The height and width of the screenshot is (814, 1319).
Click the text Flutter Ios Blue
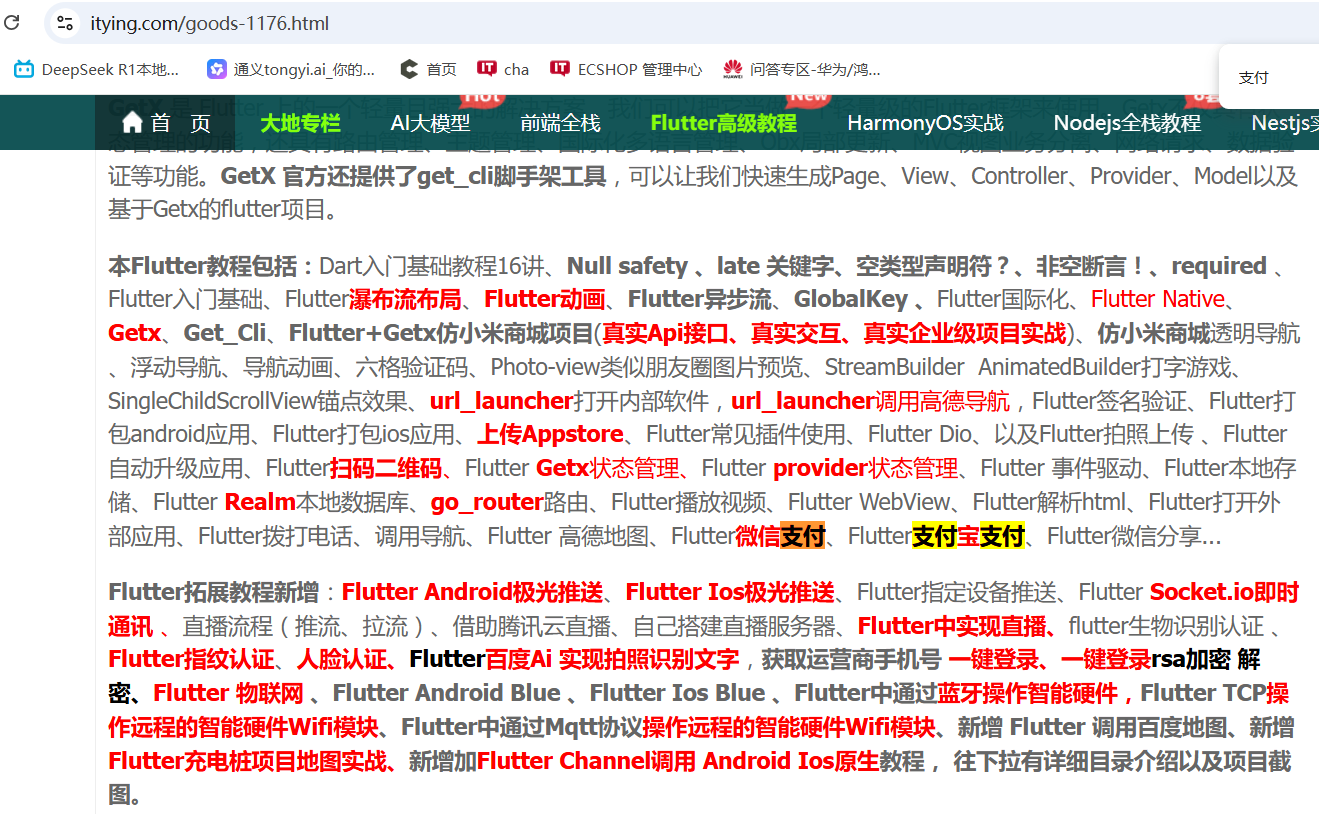(x=678, y=693)
